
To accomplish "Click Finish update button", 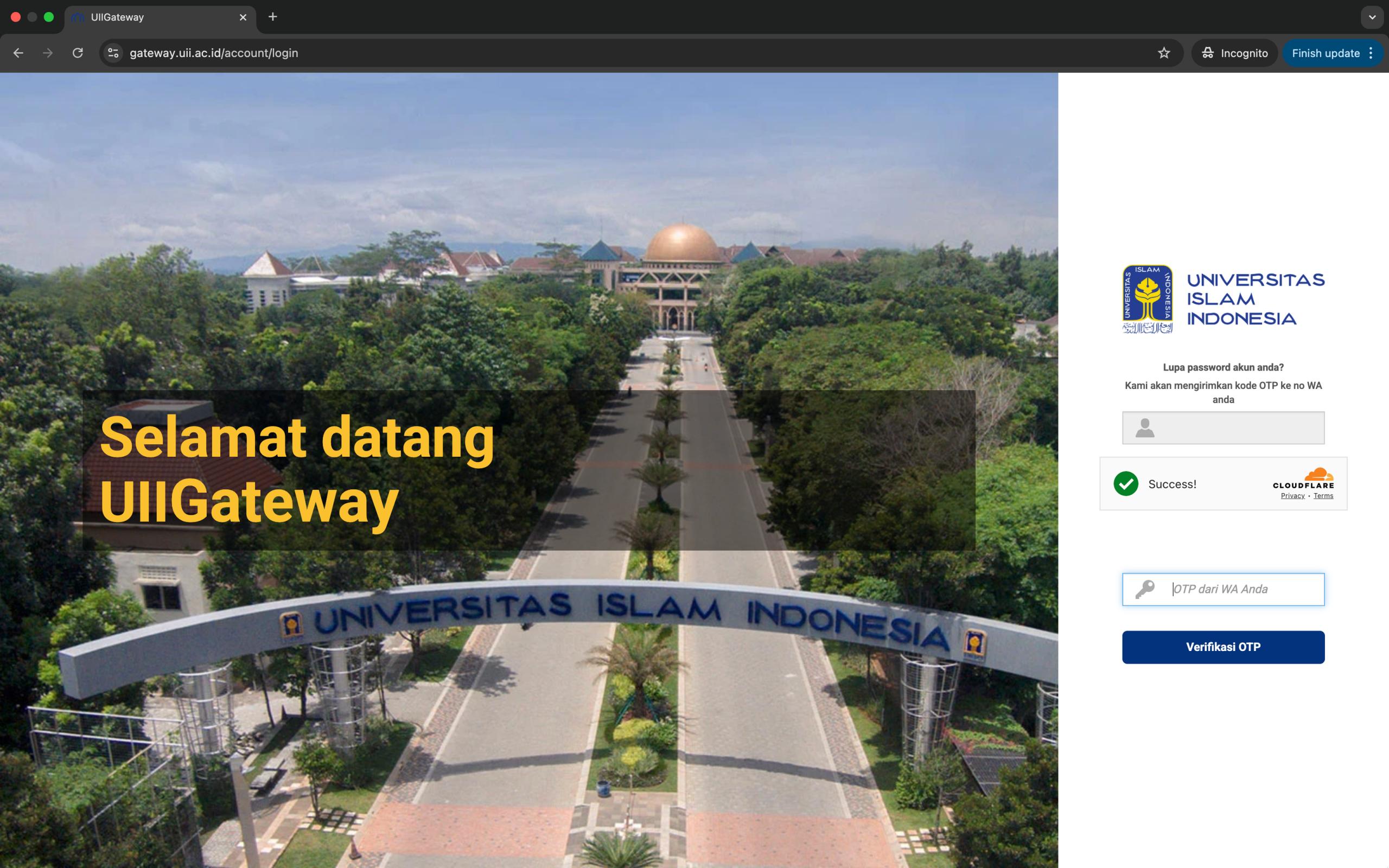I will click(1325, 53).
